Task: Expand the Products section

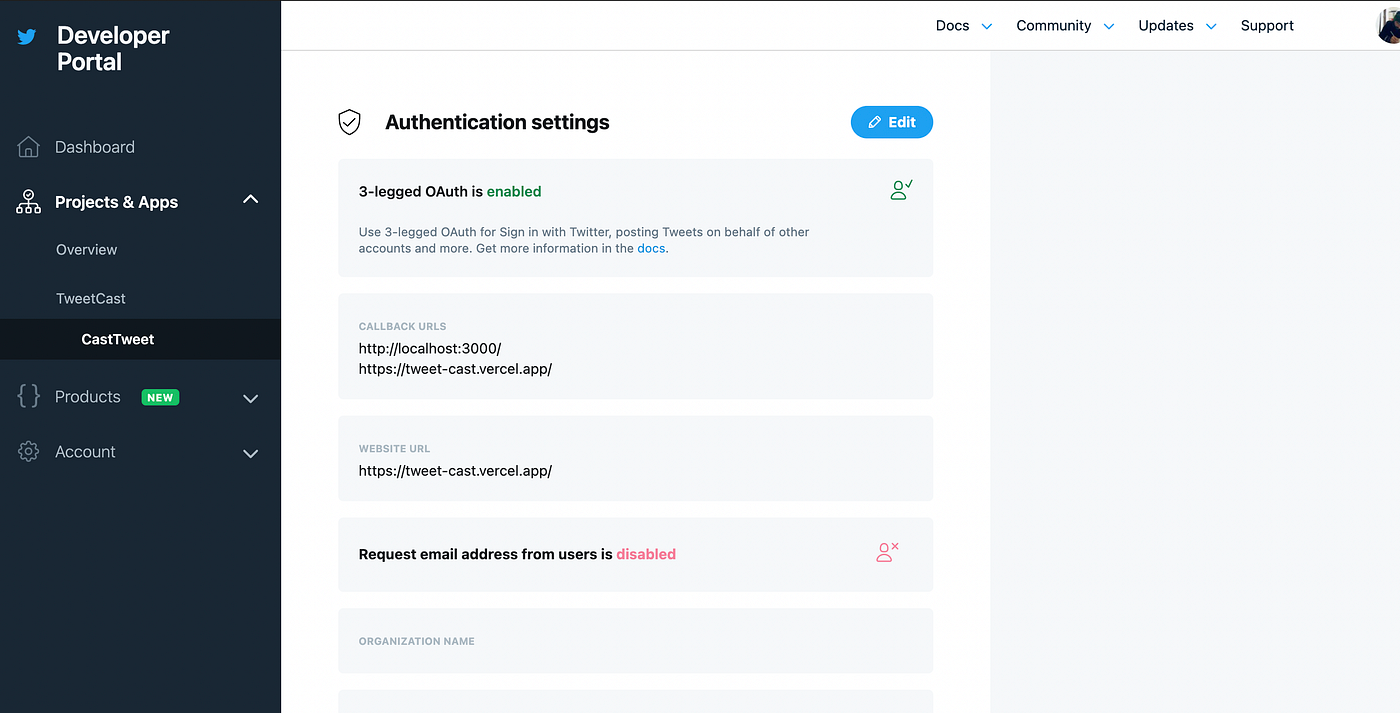Action: pyautogui.click(x=250, y=398)
